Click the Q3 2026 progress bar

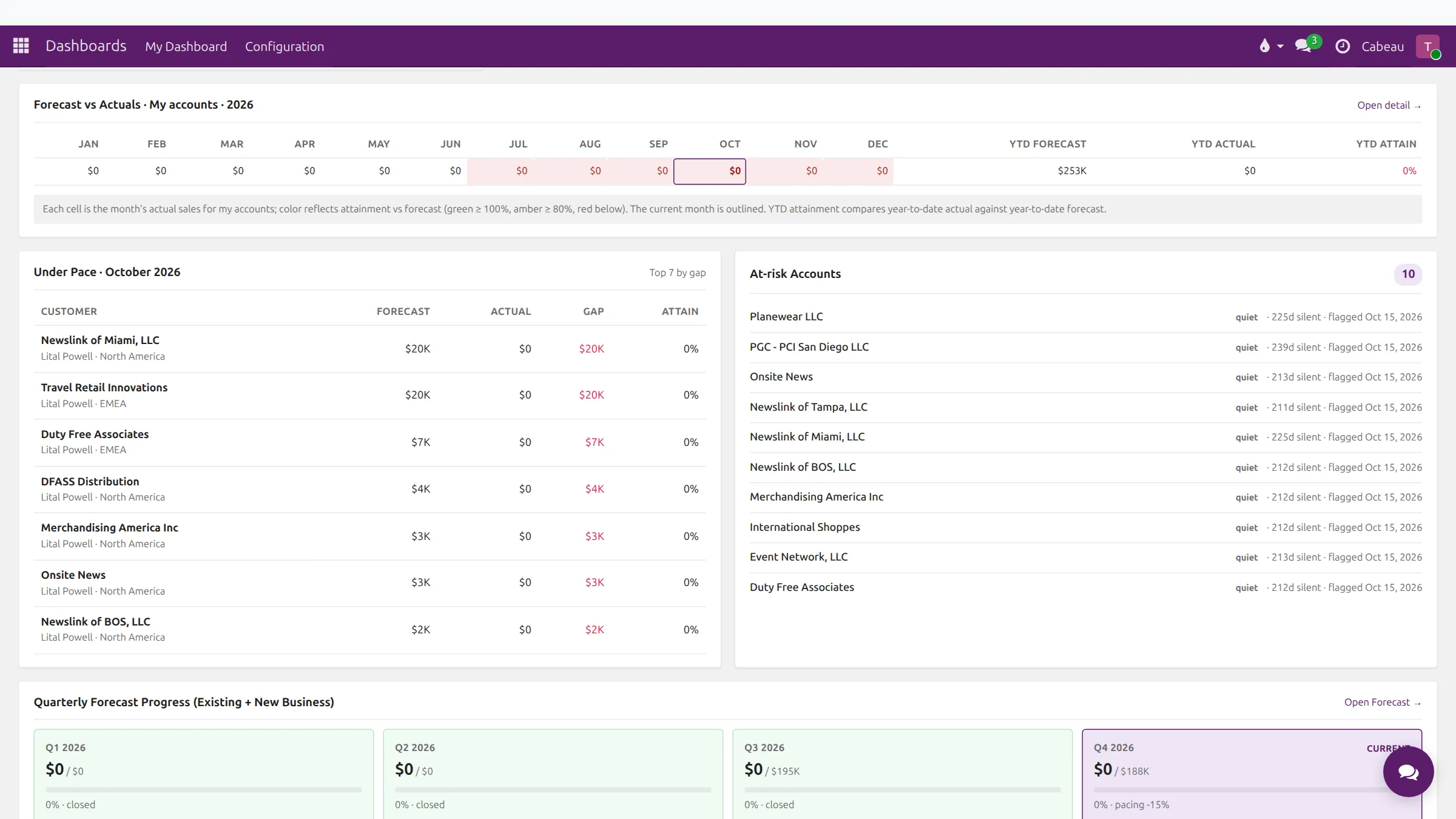click(902, 790)
